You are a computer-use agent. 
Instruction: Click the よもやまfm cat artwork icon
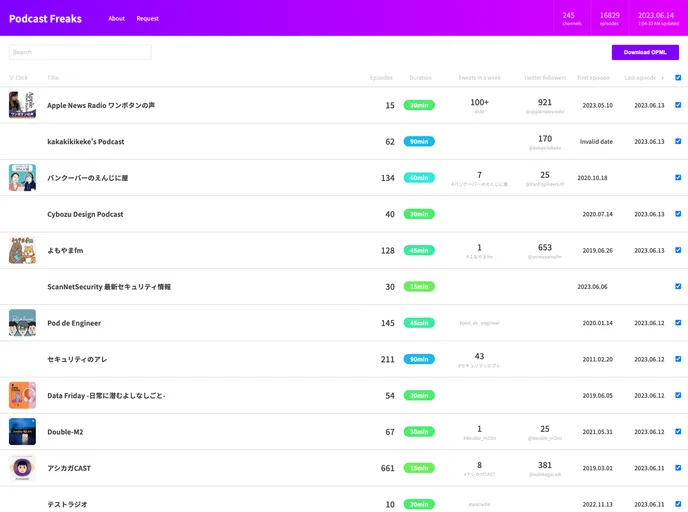tap(22, 250)
